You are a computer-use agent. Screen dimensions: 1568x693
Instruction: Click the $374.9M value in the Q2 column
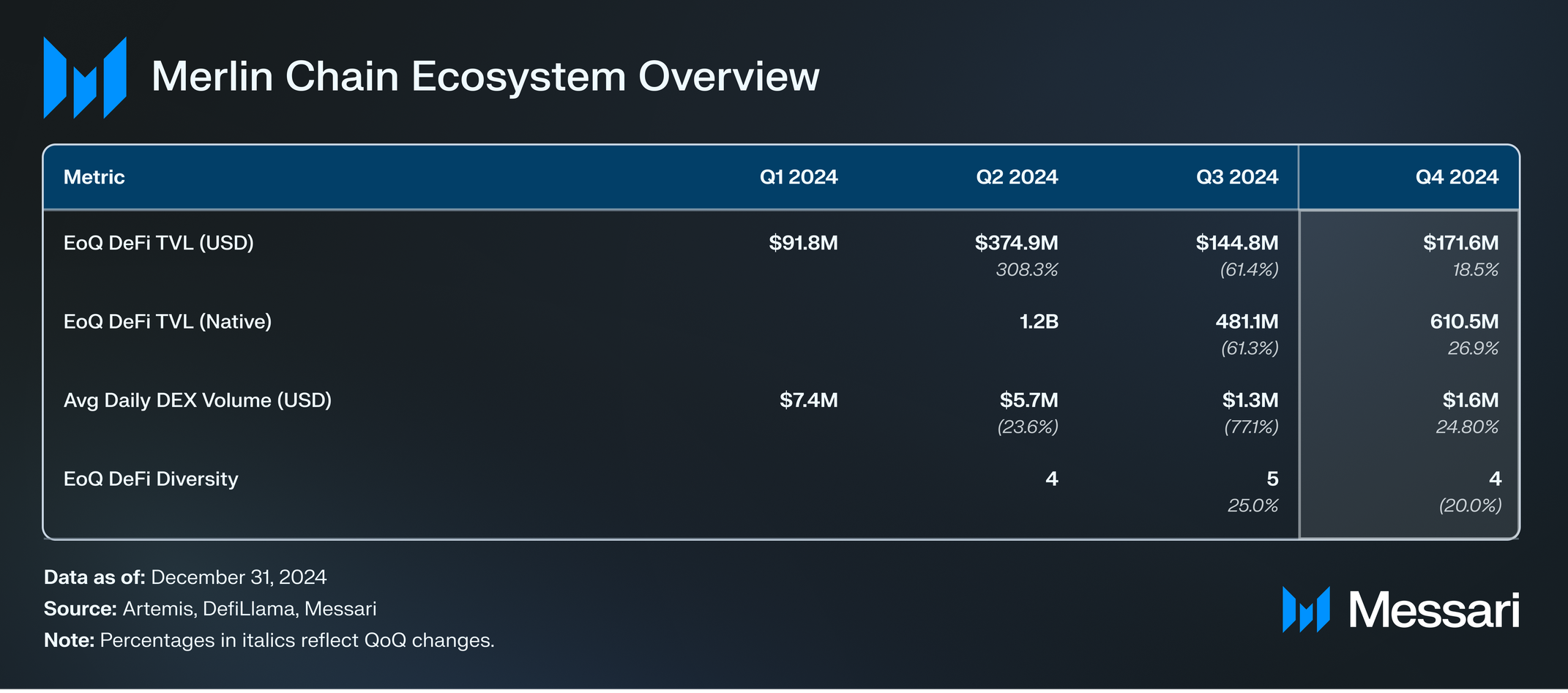point(1016,243)
